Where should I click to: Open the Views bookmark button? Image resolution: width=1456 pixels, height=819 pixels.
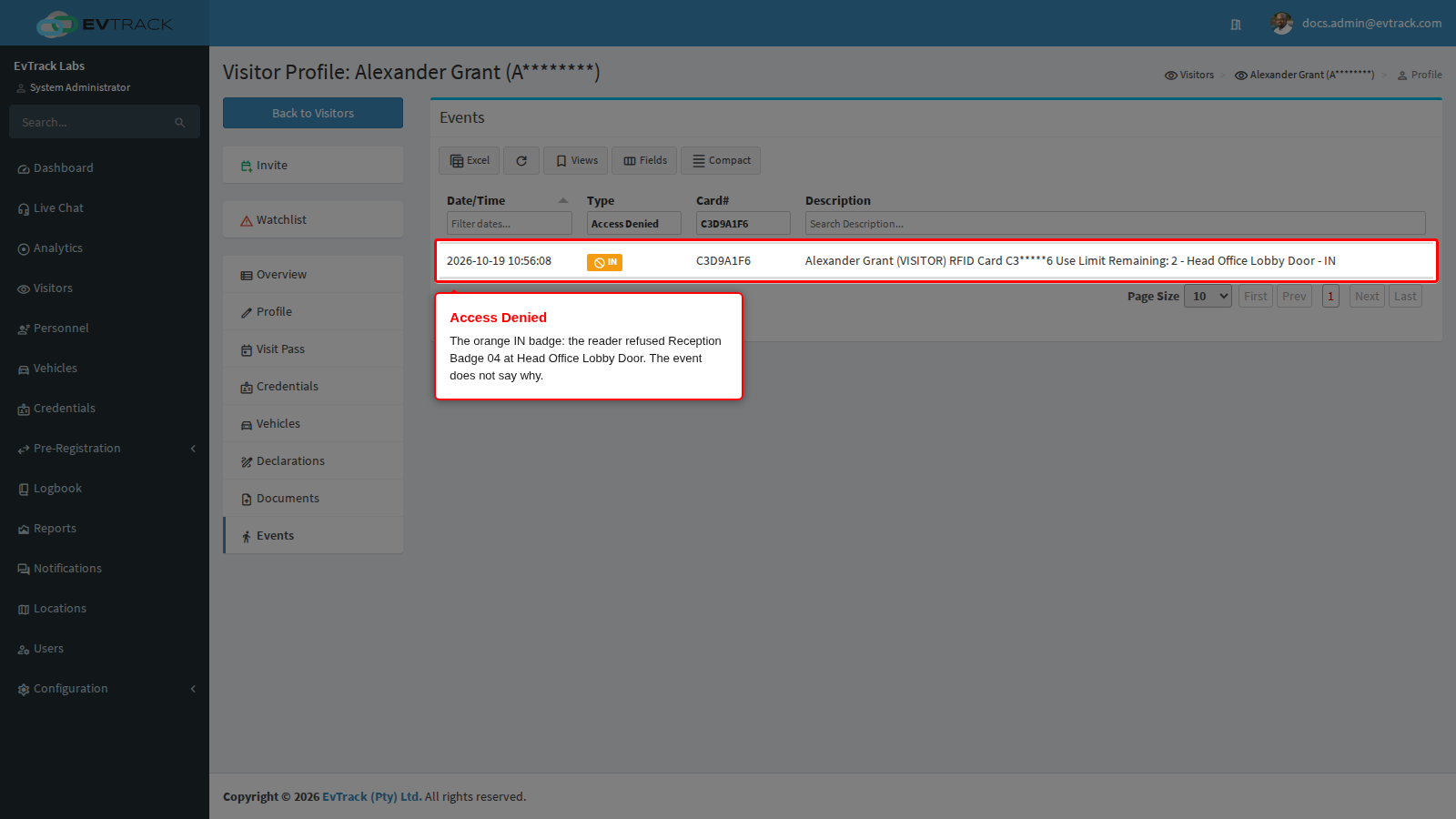click(576, 161)
